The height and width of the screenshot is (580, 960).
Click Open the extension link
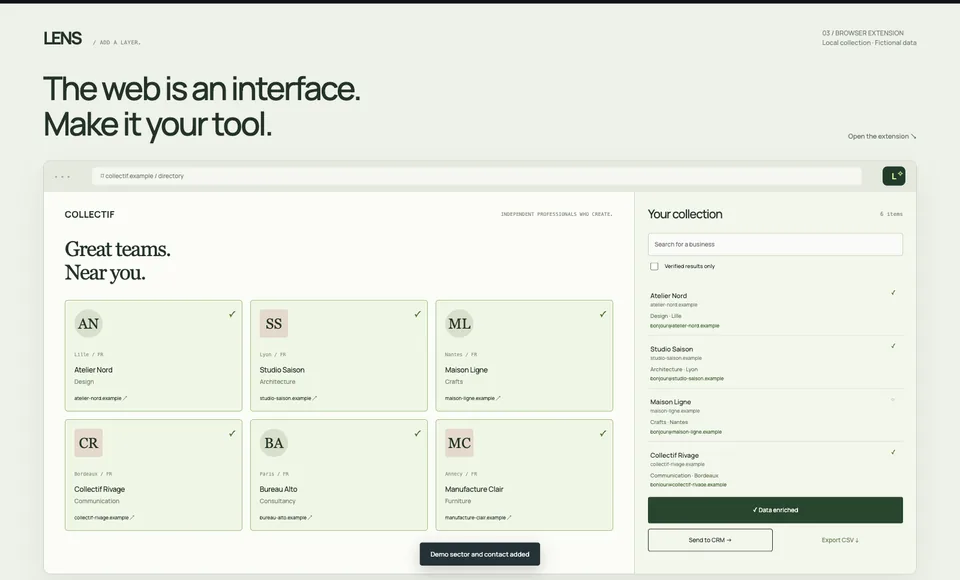882,137
